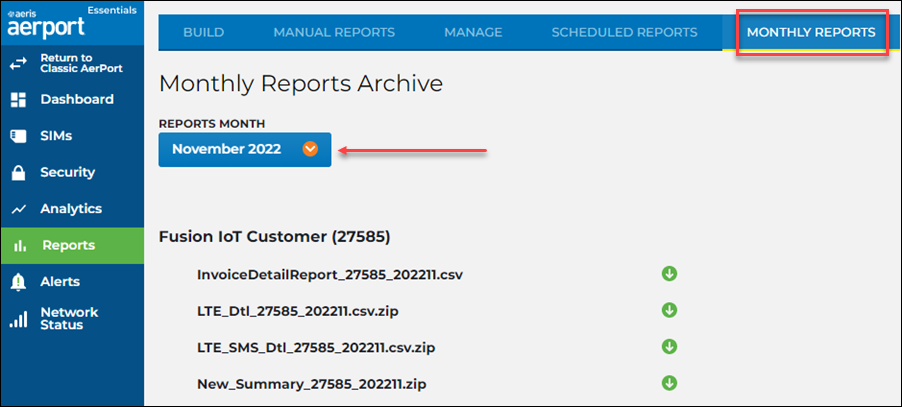
Task: Switch to the Build tab
Action: tap(204, 33)
